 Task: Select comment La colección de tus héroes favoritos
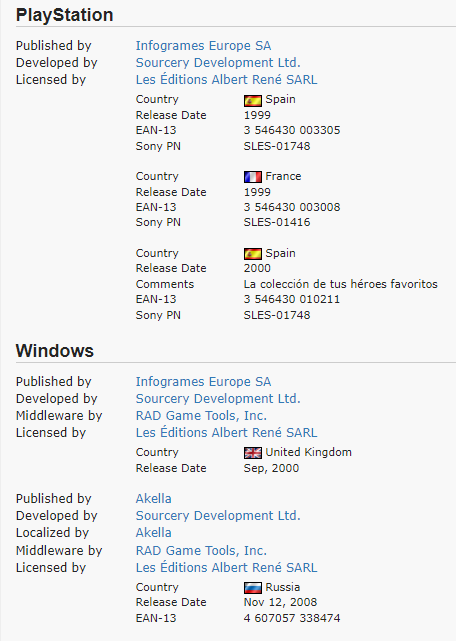click(x=340, y=284)
